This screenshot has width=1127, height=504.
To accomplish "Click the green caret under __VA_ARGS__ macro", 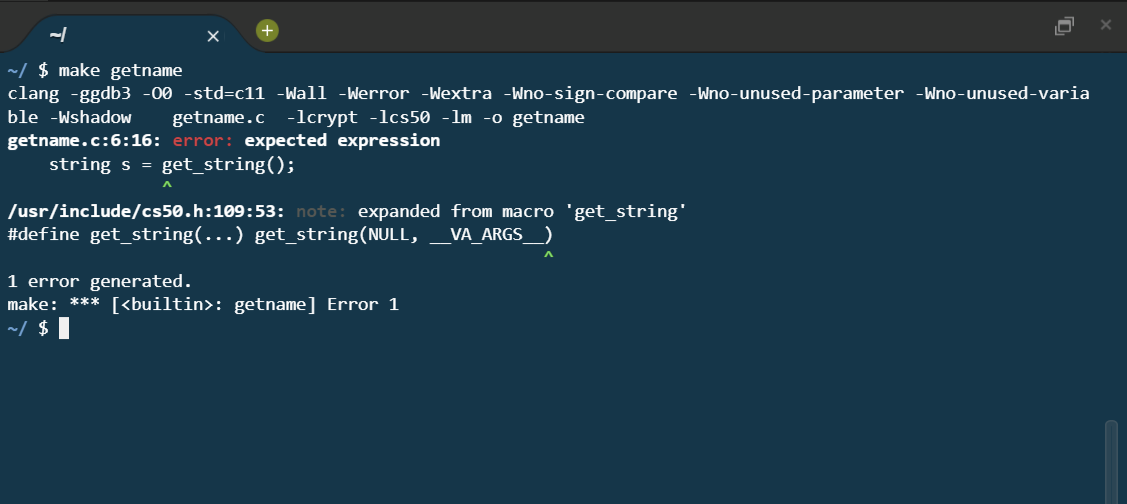I will coord(548,257).
